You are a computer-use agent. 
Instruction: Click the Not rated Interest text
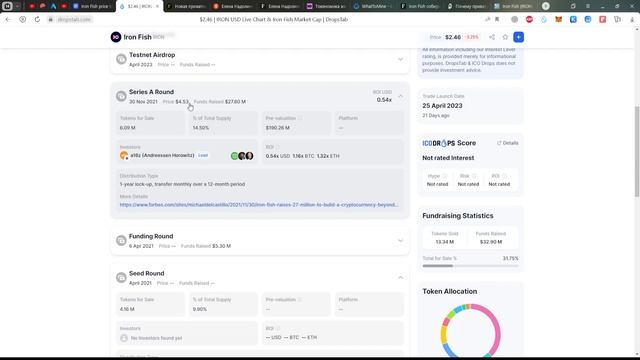point(448,158)
